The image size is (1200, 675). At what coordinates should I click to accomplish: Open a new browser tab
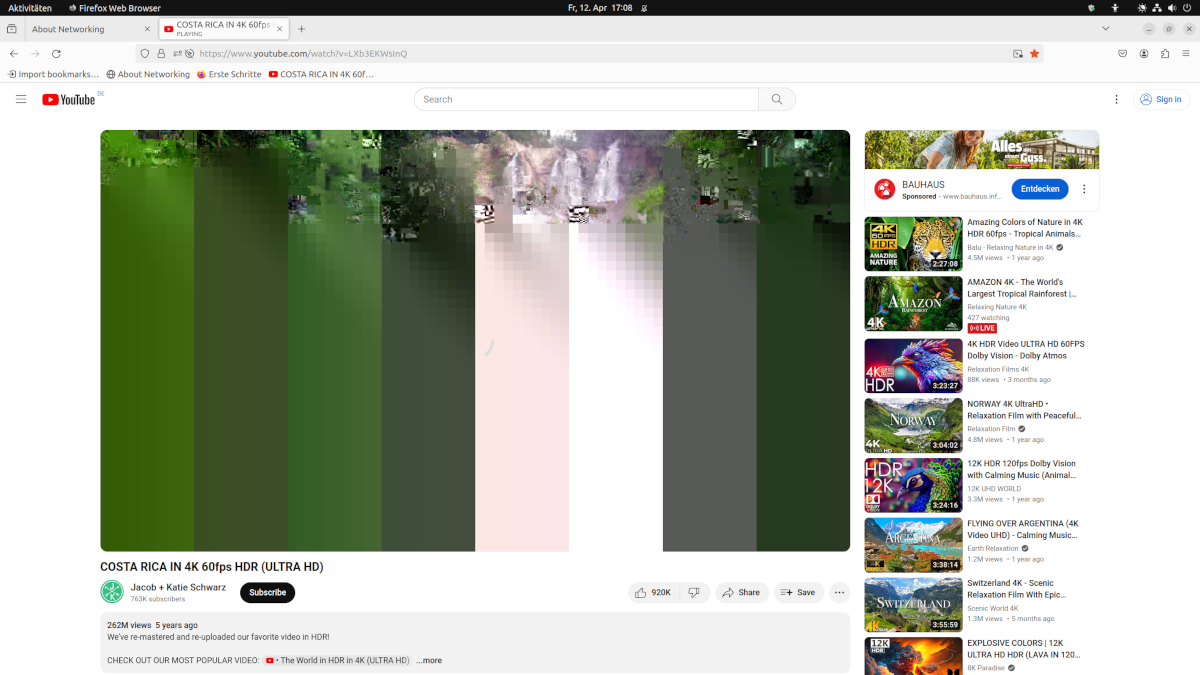(301, 29)
